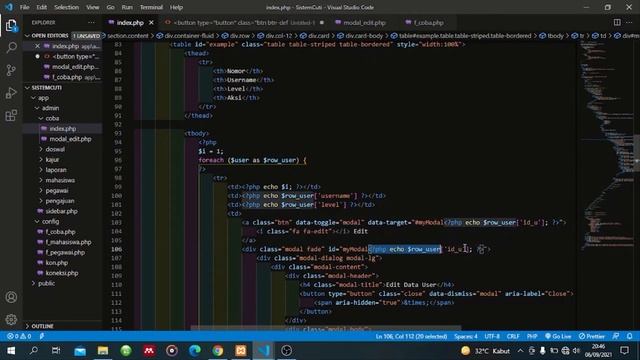640x360 pixels.
Task: Click the UTF-8 encoding indicator
Action: tap(492, 336)
